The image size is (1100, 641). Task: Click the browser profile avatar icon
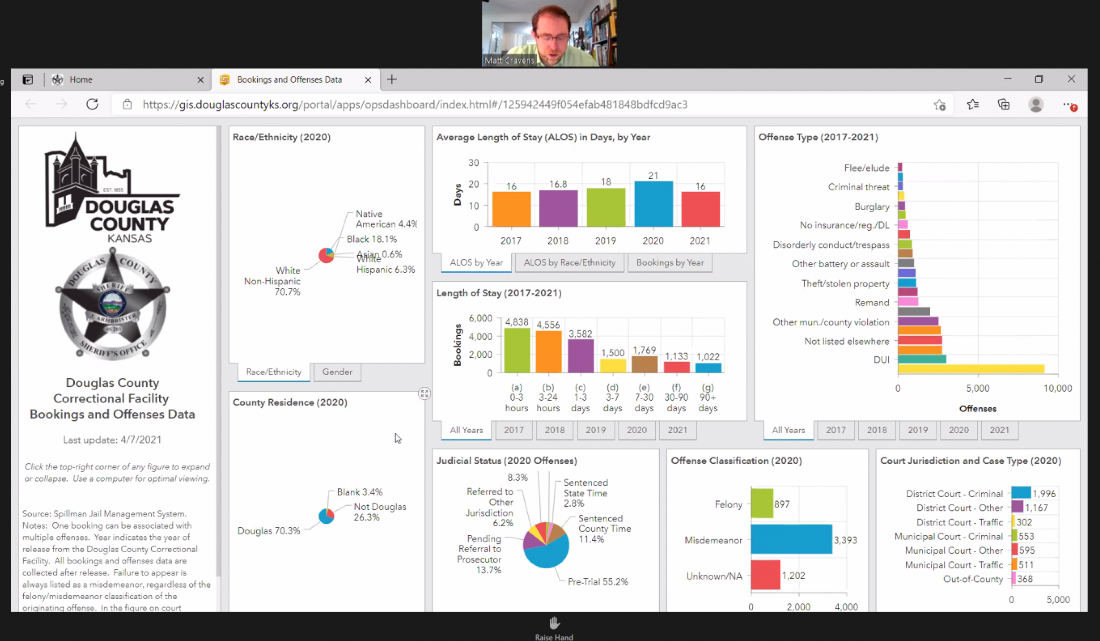click(1036, 103)
